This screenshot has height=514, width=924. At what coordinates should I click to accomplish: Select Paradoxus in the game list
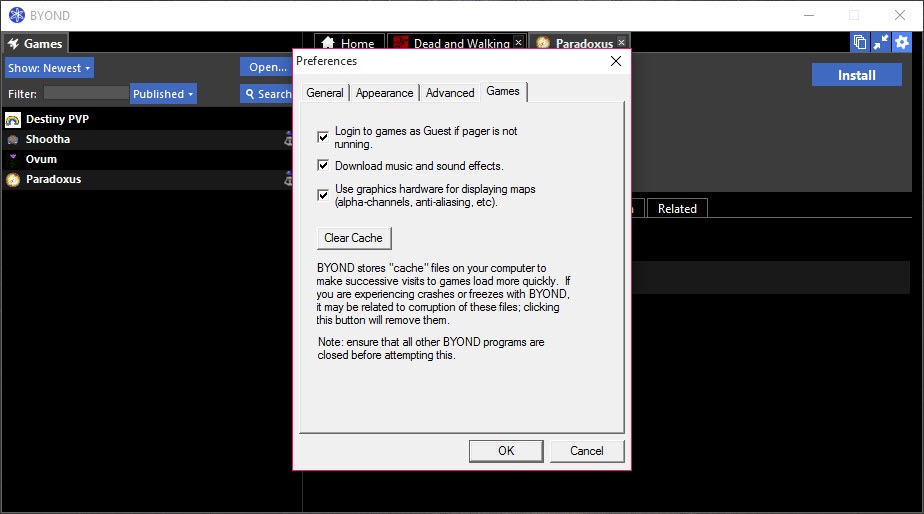pyautogui.click(x=147, y=179)
